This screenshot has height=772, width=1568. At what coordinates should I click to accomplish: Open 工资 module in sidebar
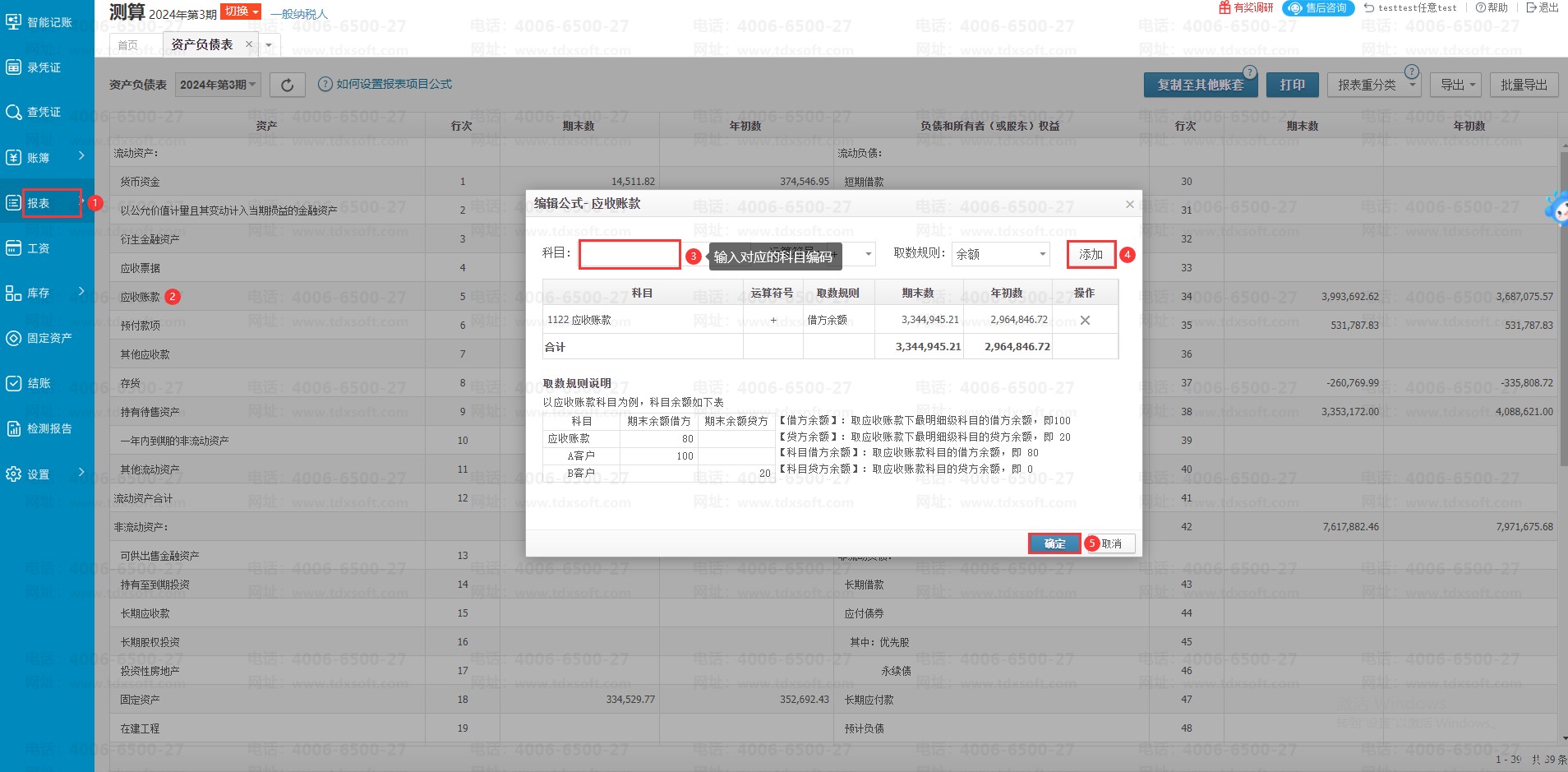pyautogui.click(x=38, y=248)
